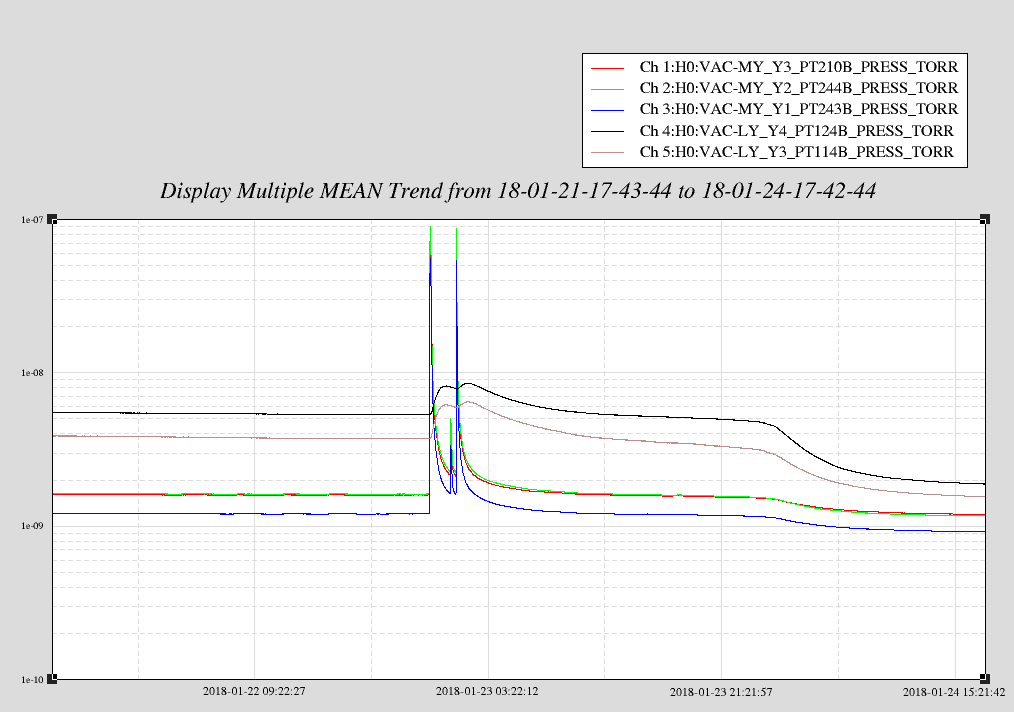1014x712 pixels.
Task: Click the 2018-01-22 09:22:27 time label
Action: coord(254,692)
